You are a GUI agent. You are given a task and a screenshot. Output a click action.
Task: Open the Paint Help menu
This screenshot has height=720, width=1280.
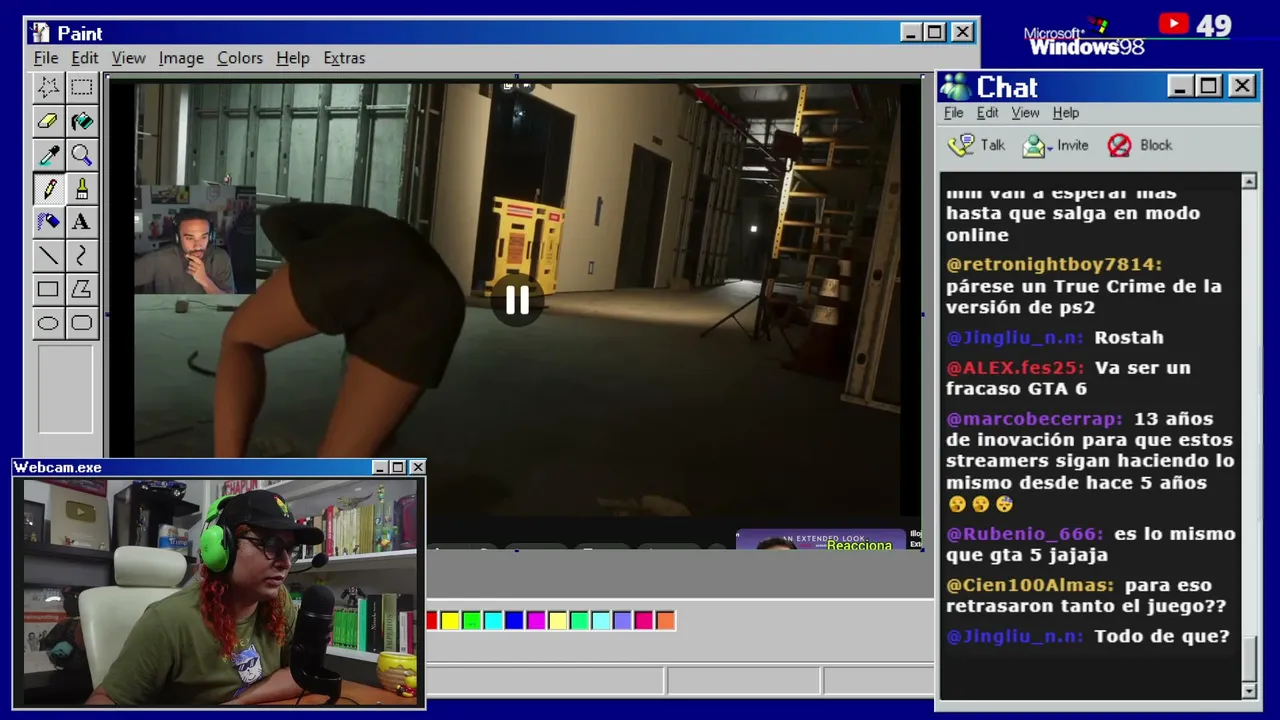tap(293, 58)
